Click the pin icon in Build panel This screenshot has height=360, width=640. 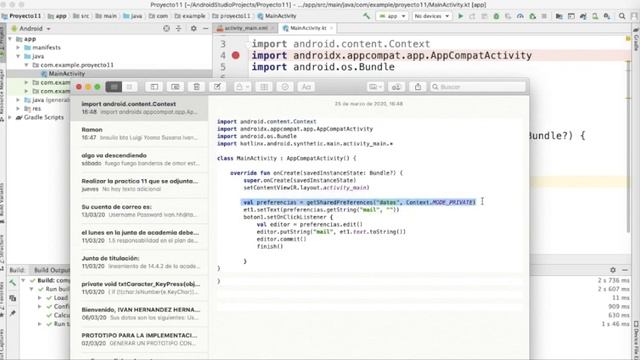(13, 313)
